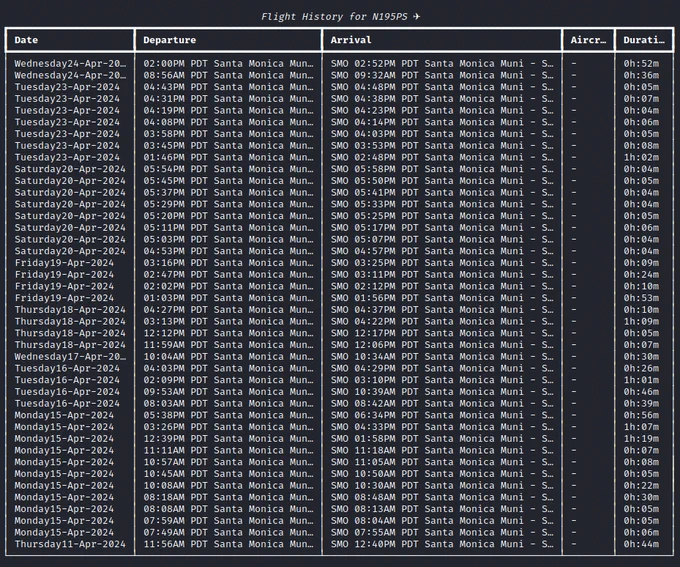
Task: Click the airplane icon beside N195PS title
Action: click(x=416, y=16)
